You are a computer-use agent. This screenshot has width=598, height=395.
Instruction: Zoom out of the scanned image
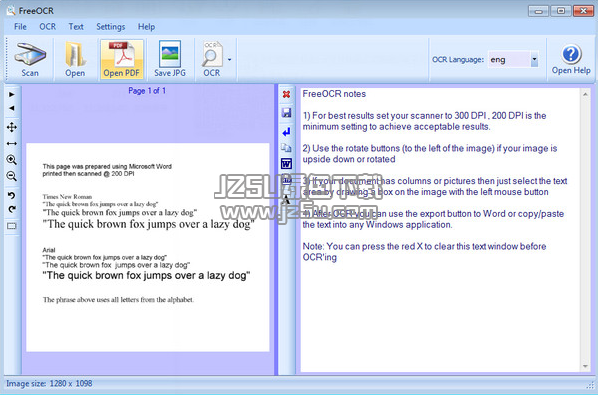click(x=12, y=176)
